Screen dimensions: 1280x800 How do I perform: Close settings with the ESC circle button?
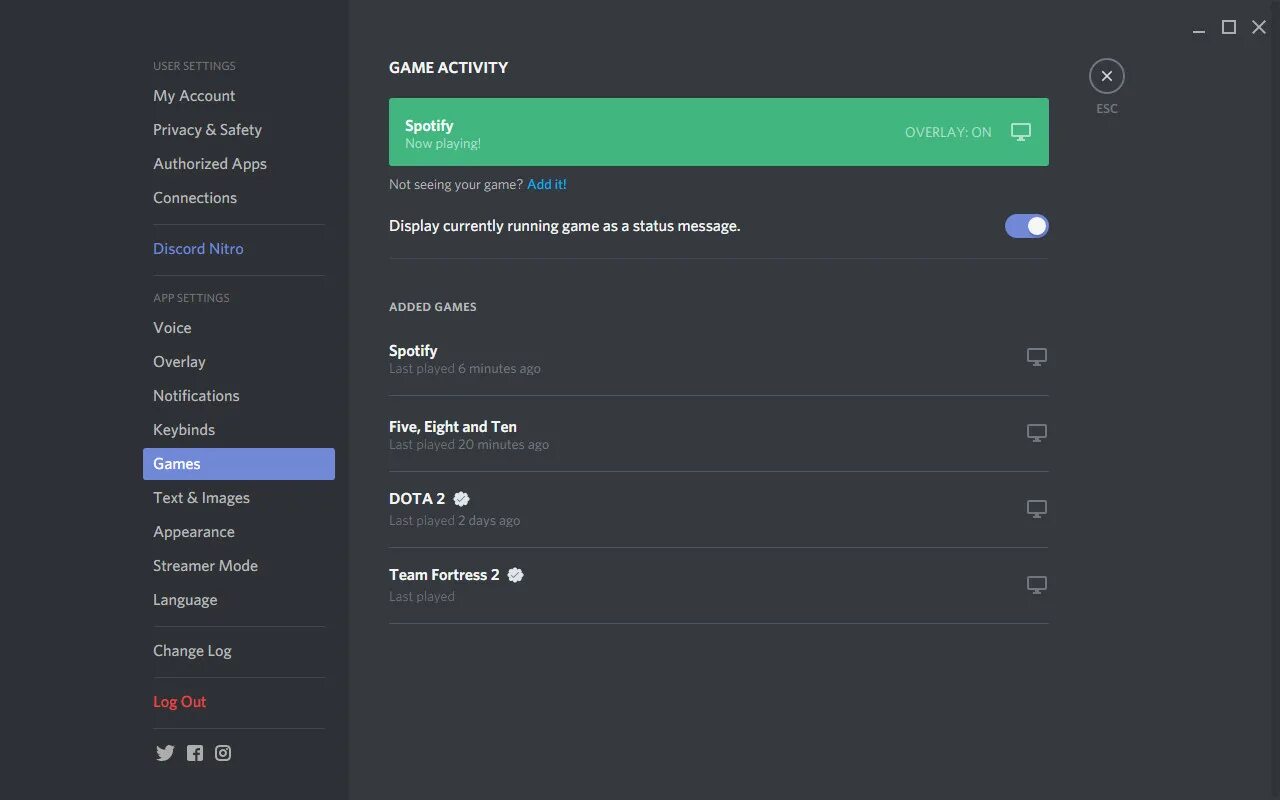click(x=1107, y=76)
